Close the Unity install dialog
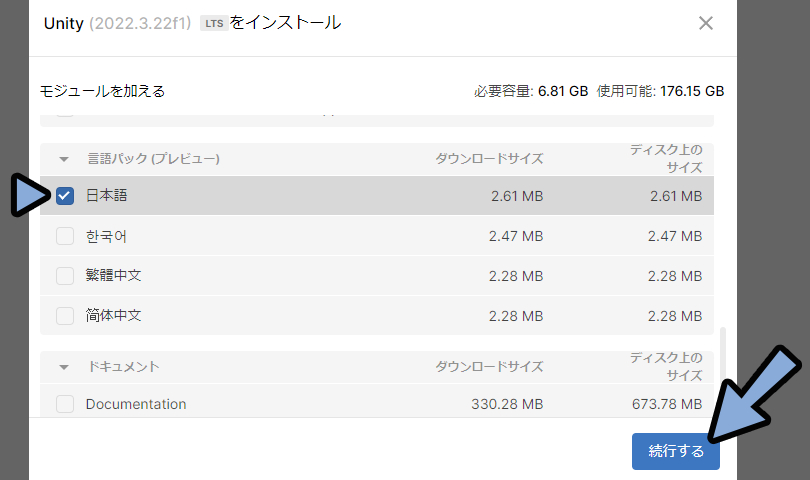Viewport: 810px width, 480px height. click(x=706, y=23)
